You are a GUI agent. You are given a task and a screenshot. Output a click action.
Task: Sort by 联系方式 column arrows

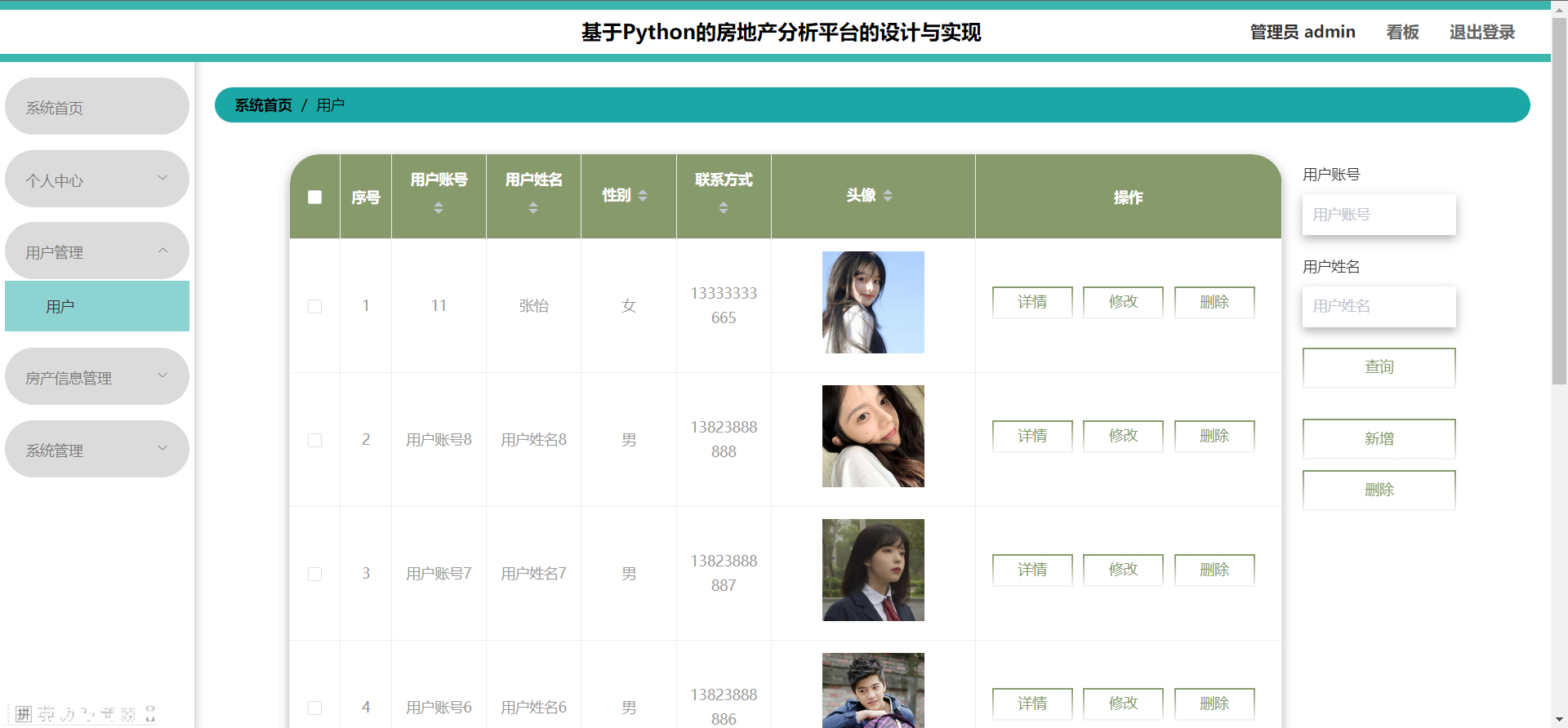[724, 208]
